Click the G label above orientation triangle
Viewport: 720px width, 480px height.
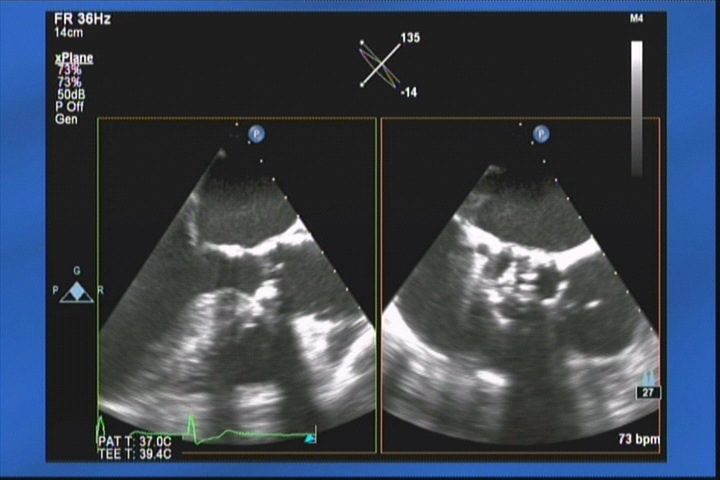[x=77, y=271]
